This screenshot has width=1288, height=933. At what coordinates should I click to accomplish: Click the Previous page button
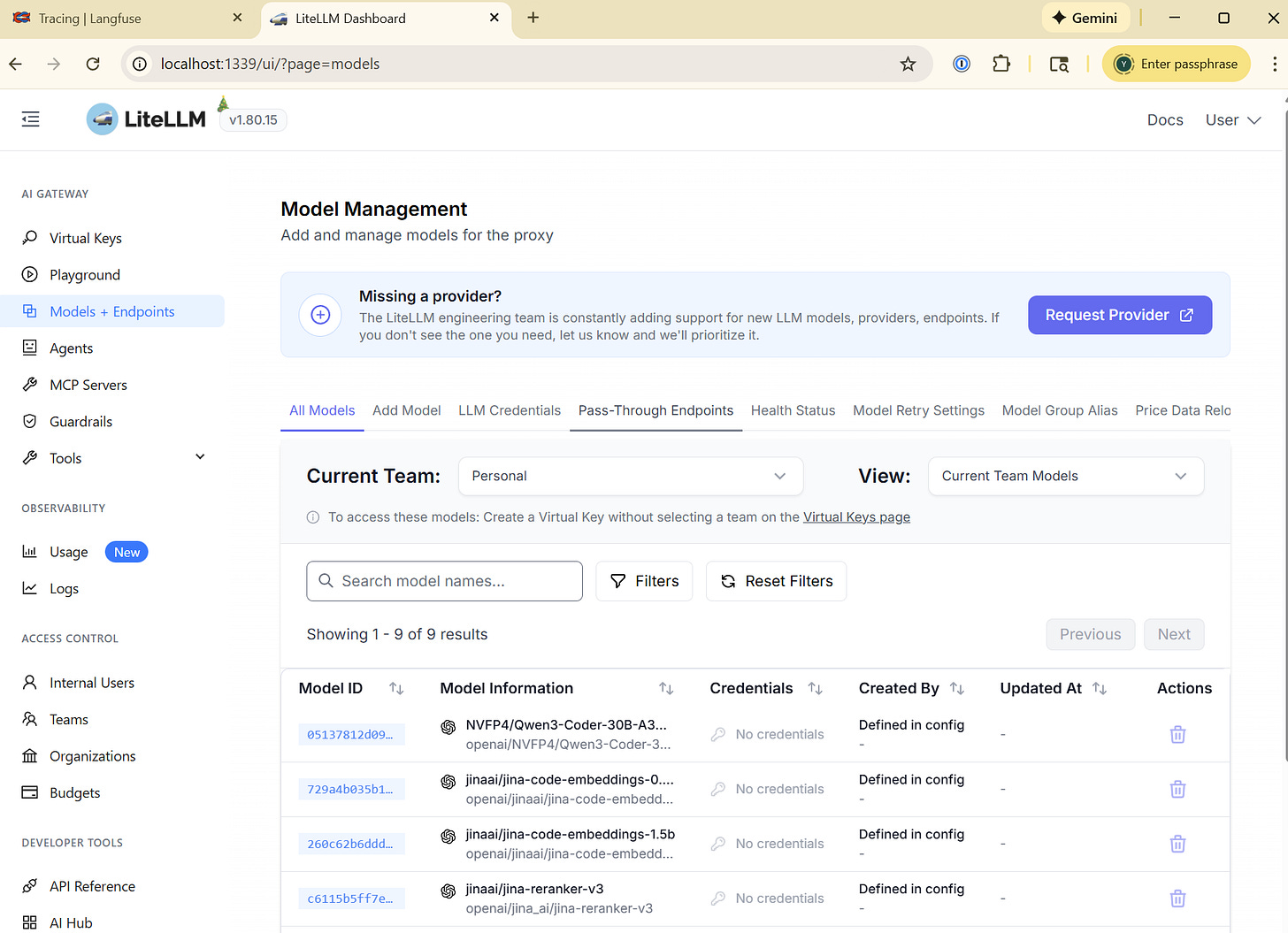(x=1090, y=634)
